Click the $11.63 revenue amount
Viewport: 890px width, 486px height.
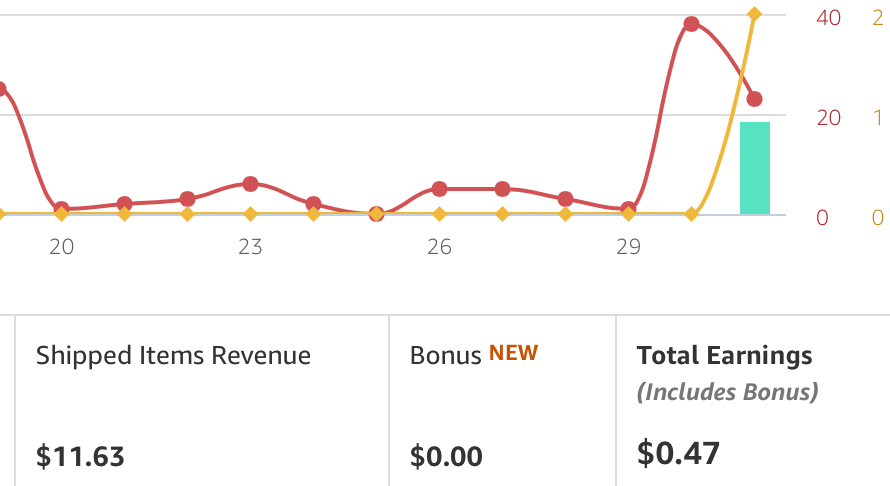coord(80,457)
